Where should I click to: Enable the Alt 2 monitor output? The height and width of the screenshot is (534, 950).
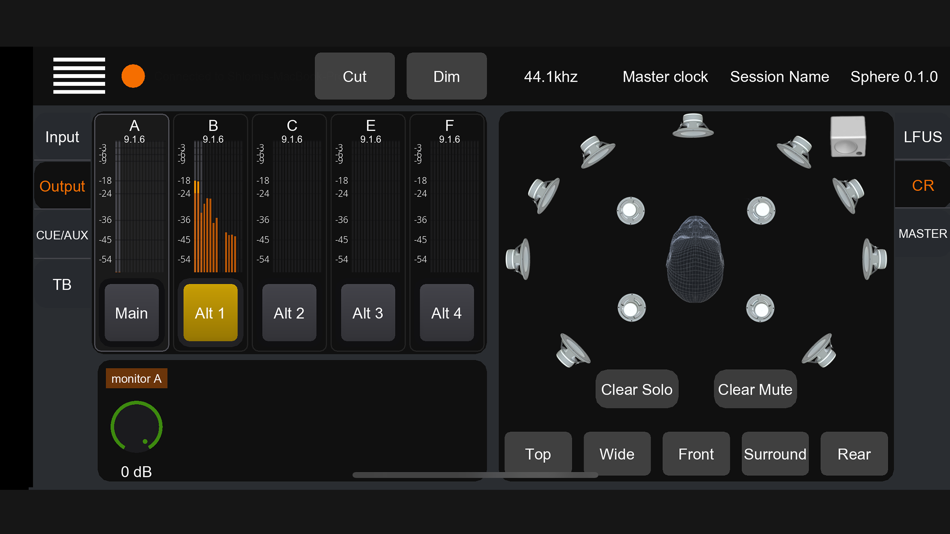point(289,313)
